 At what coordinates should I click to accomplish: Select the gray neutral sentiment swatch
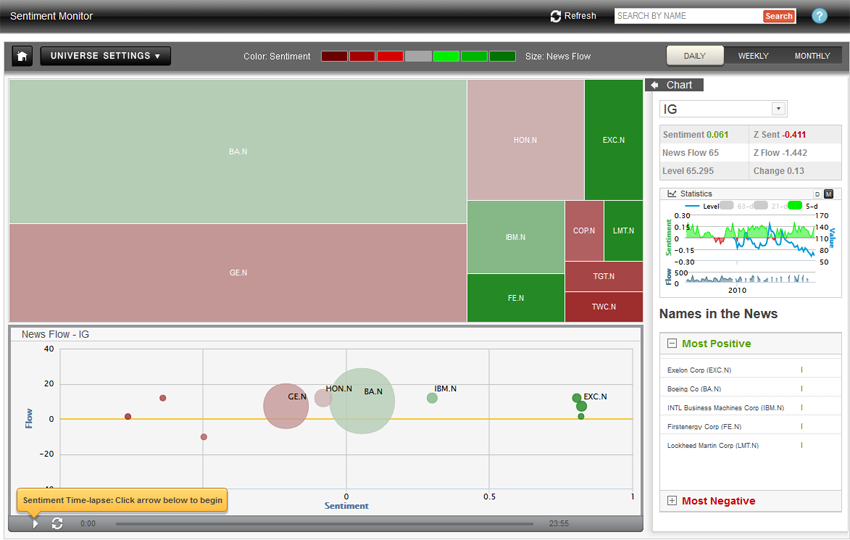[418, 56]
